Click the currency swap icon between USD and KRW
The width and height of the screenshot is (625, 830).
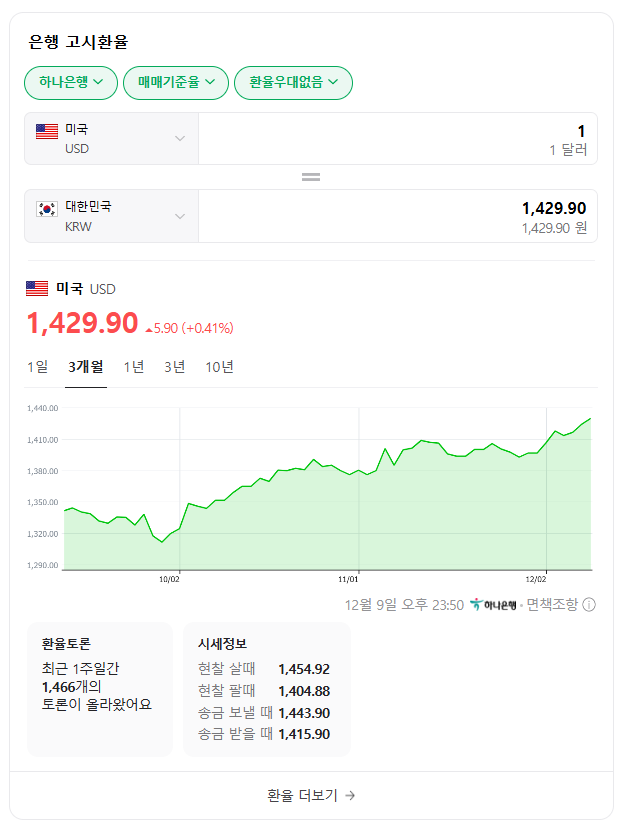[x=311, y=176]
